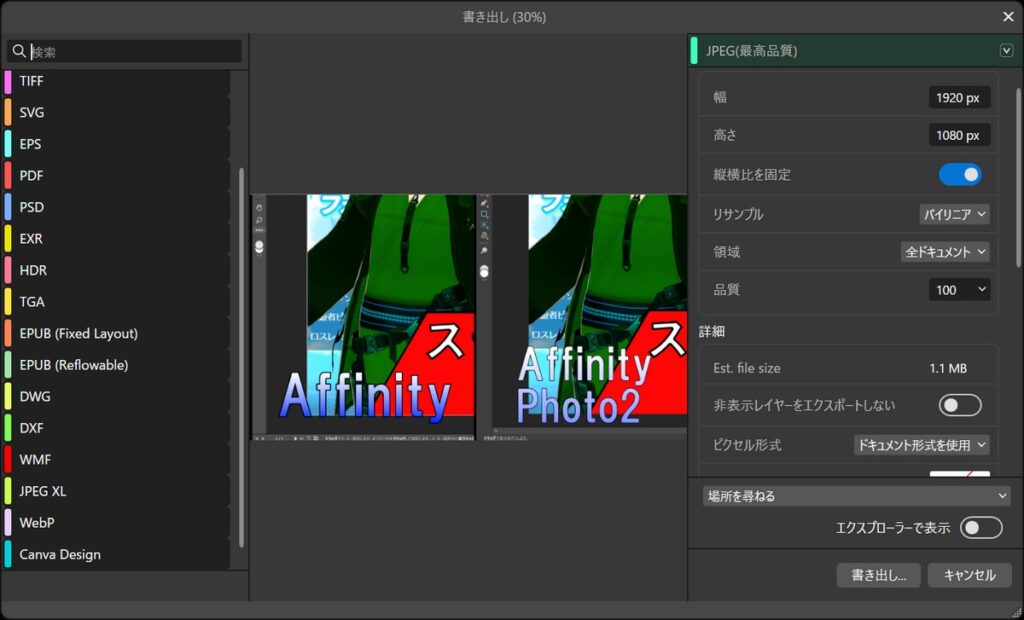
Task: Expand the 場所を尋ねる location dropdown
Action: coord(855,496)
